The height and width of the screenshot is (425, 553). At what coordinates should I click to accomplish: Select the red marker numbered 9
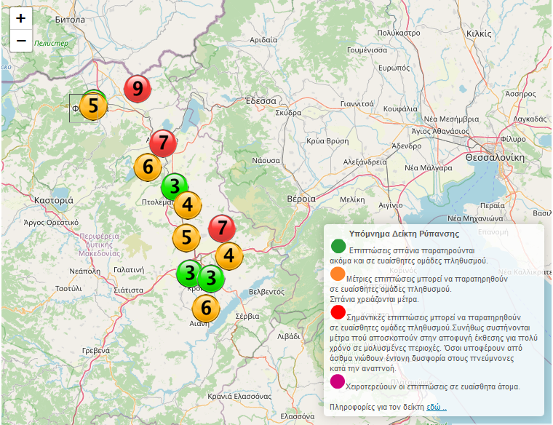point(138,89)
